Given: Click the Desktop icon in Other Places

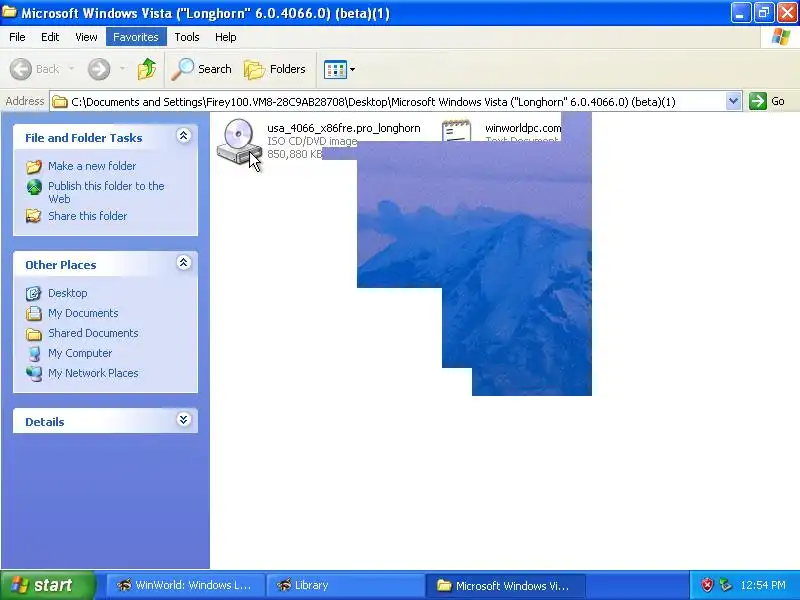Looking at the screenshot, I should tap(34, 293).
